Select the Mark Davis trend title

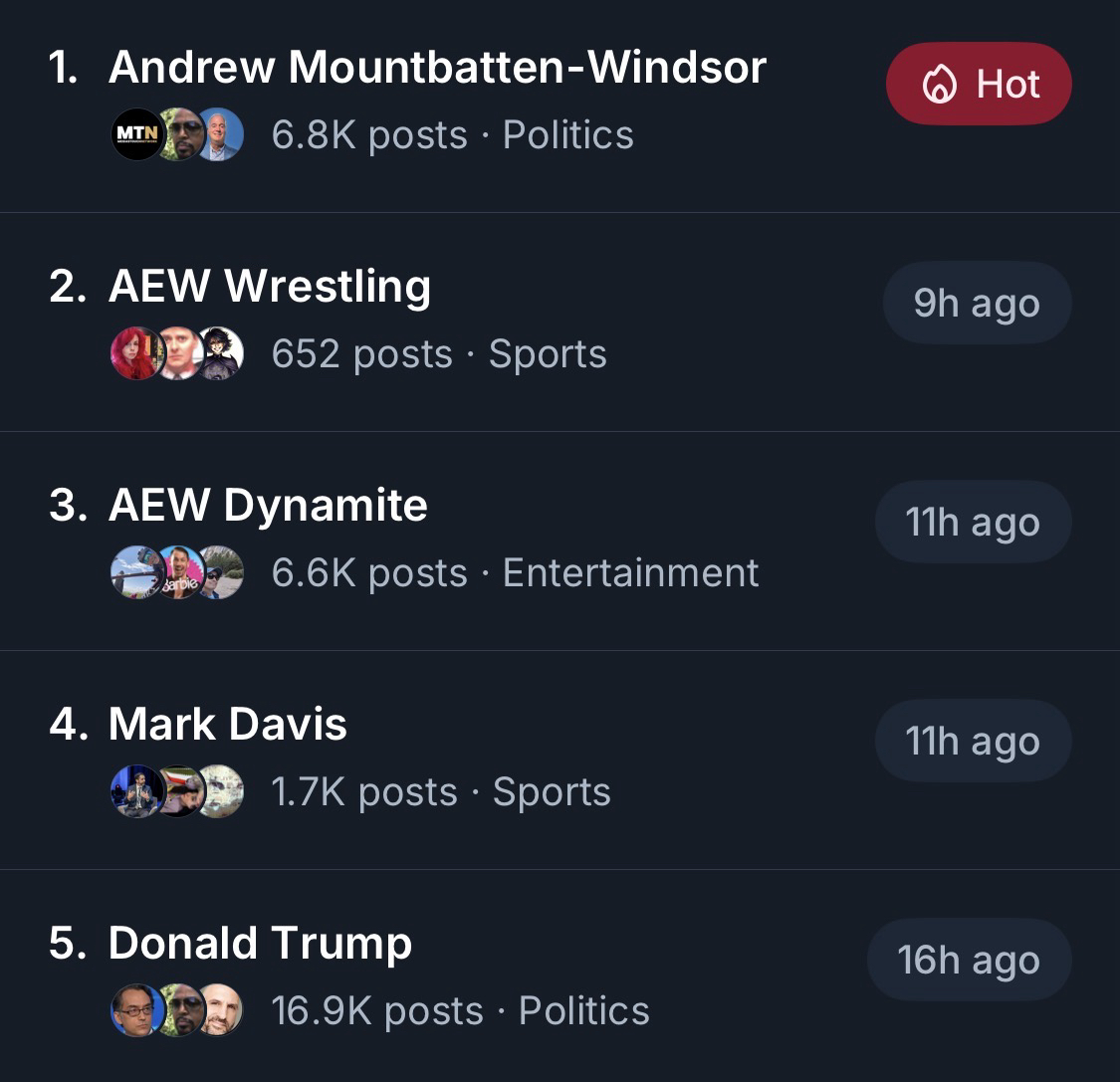point(228,725)
